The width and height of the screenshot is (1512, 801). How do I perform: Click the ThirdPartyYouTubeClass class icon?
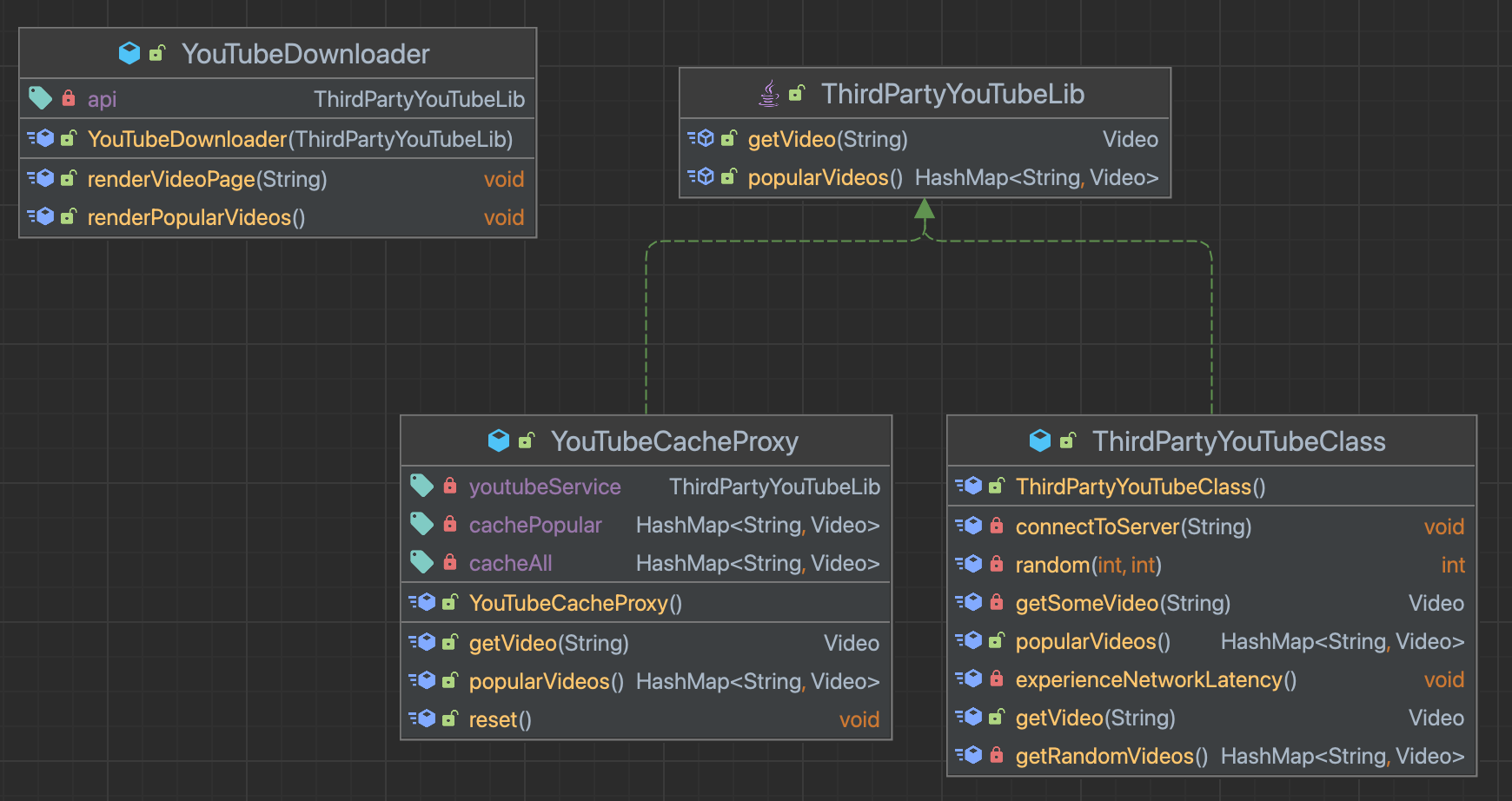coord(1040,440)
